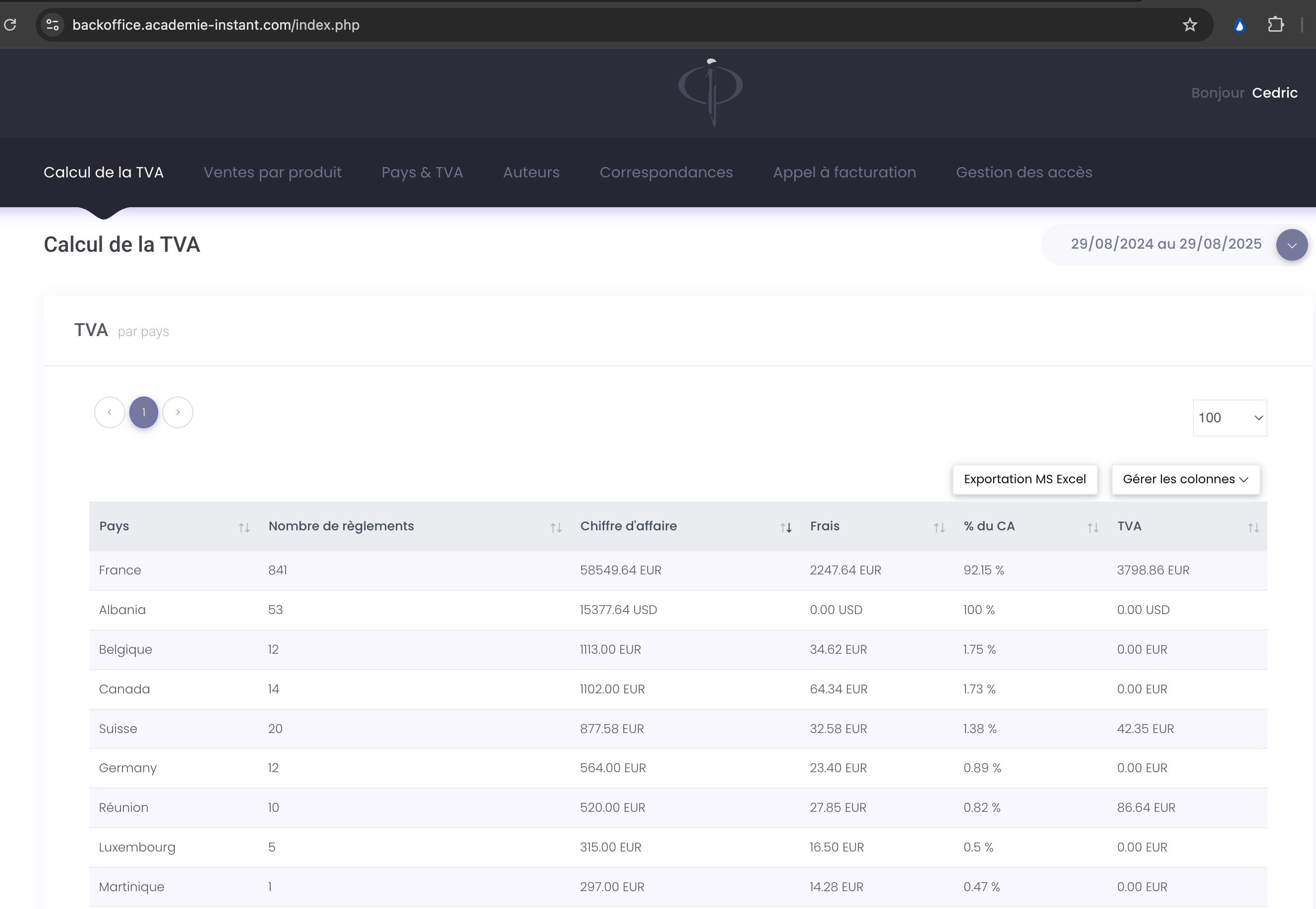Expand the date range picker chevron
1316x909 pixels.
tap(1292, 245)
